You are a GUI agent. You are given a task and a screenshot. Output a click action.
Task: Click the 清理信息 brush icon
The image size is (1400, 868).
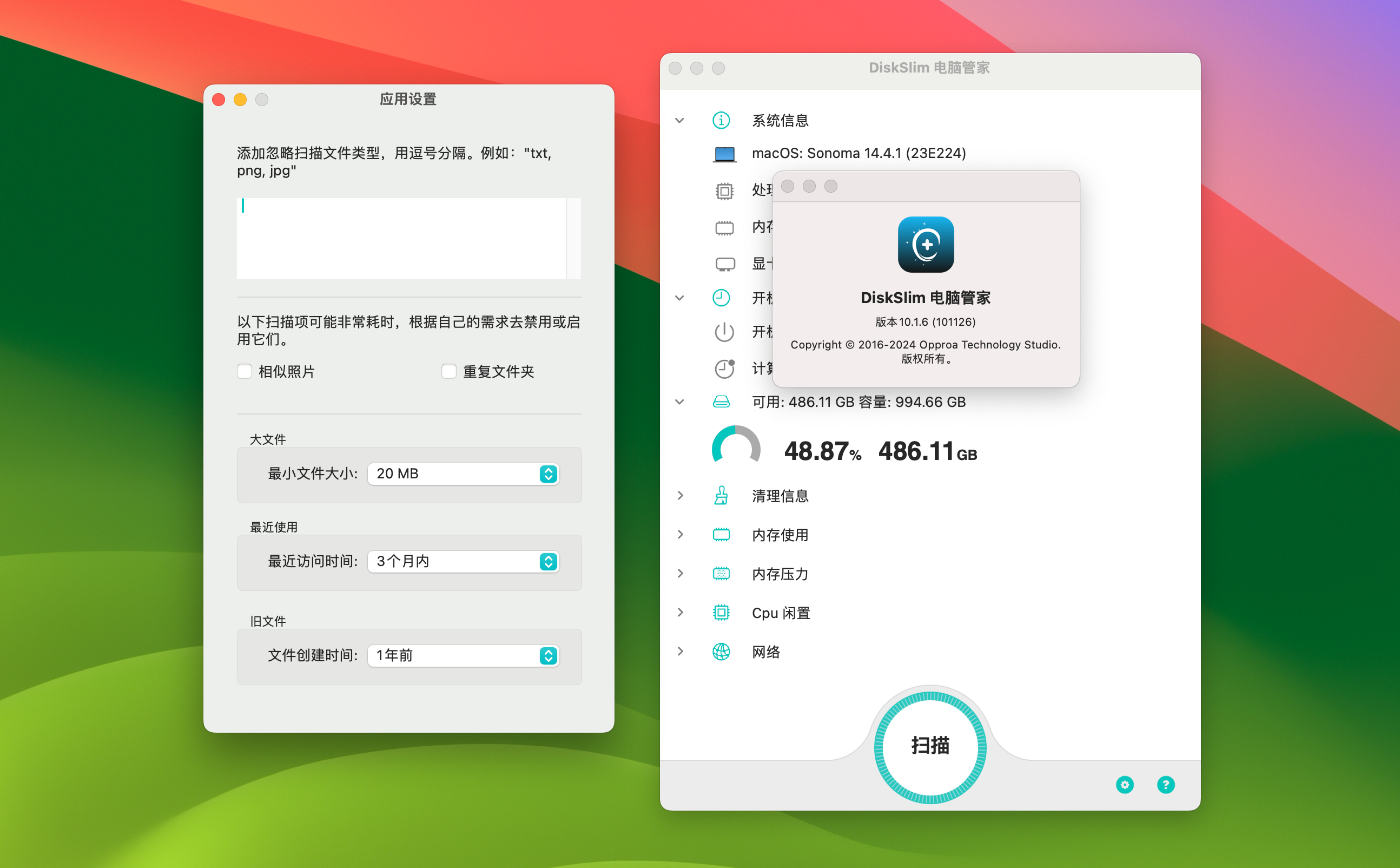point(721,496)
